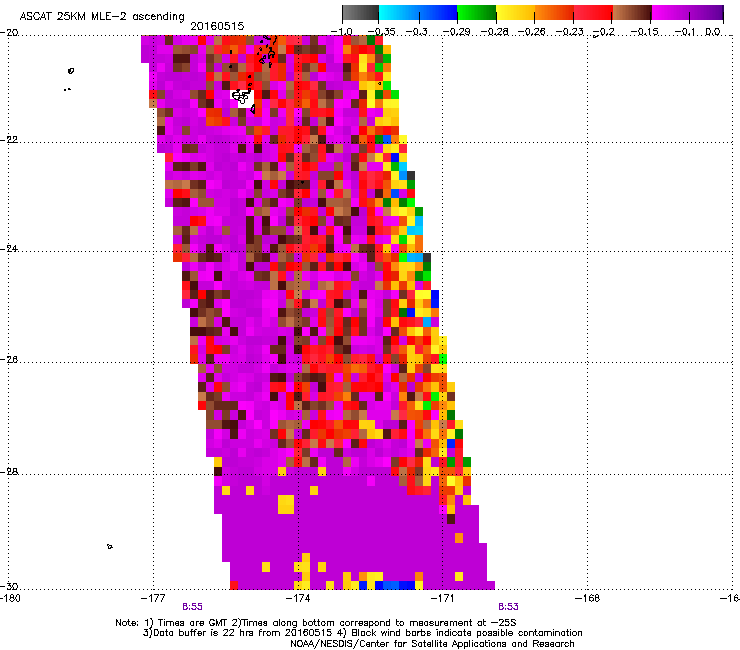This screenshot has width=740, height=650.
Task: Select the latitude axis label "-24"
Action: point(9,248)
